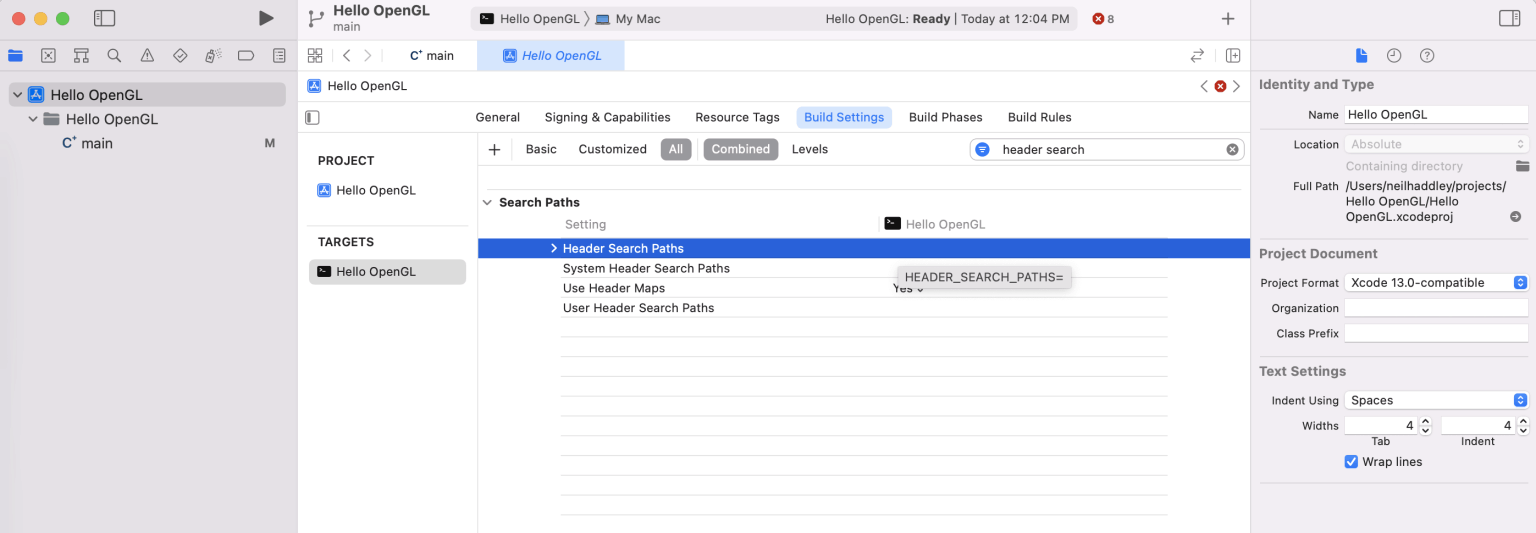Image resolution: width=1536 pixels, height=533 pixels.
Task: Toggle the Wrap lines checkbox
Action: click(x=1352, y=462)
